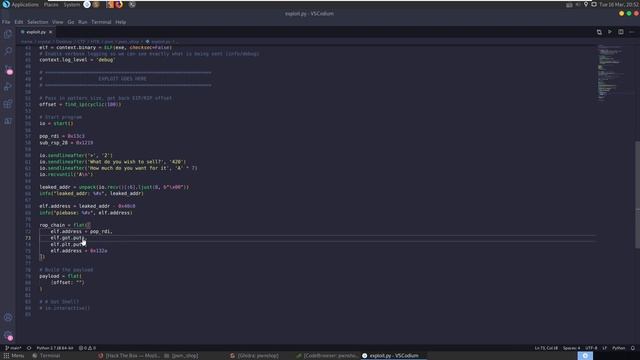Viewport: 640px width, 360px height.
Task: Switch to the Ghidra: pwnshop window
Action: click(x=254, y=356)
